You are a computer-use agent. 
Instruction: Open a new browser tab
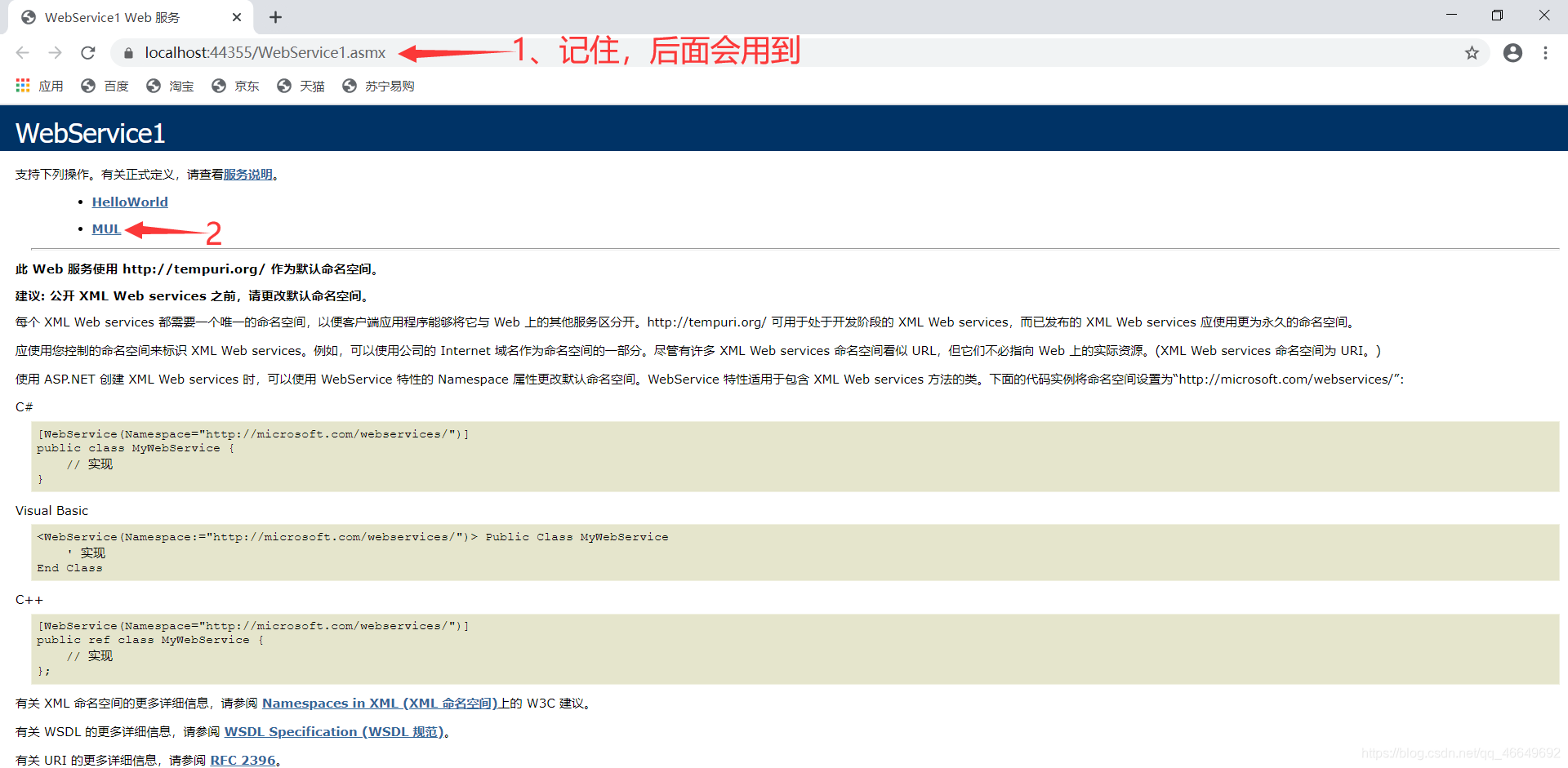(x=275, y=17)
